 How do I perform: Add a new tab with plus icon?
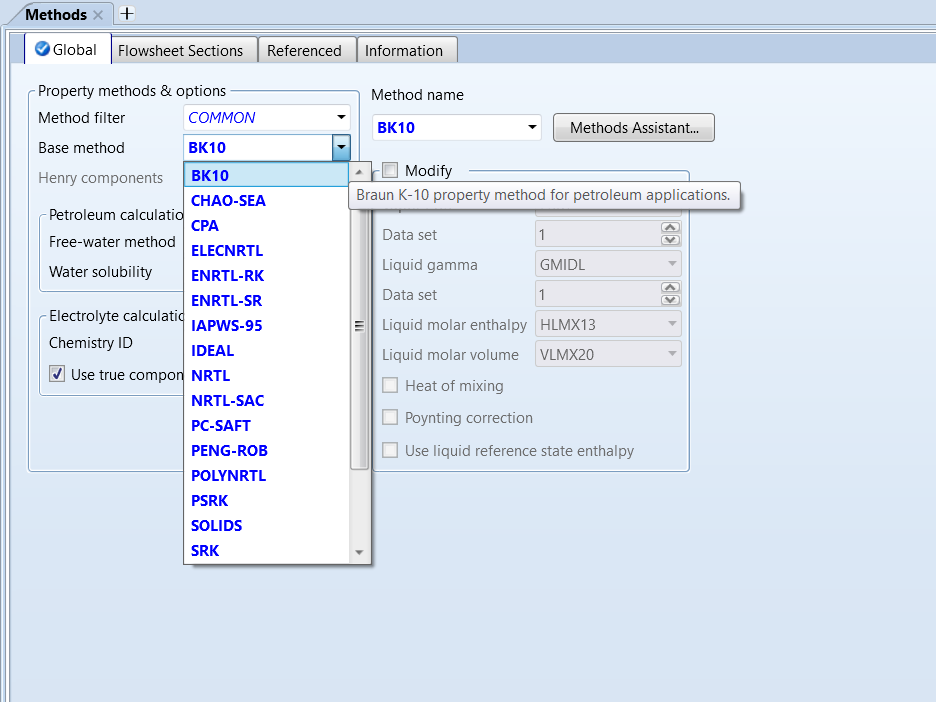pos(127,13)
